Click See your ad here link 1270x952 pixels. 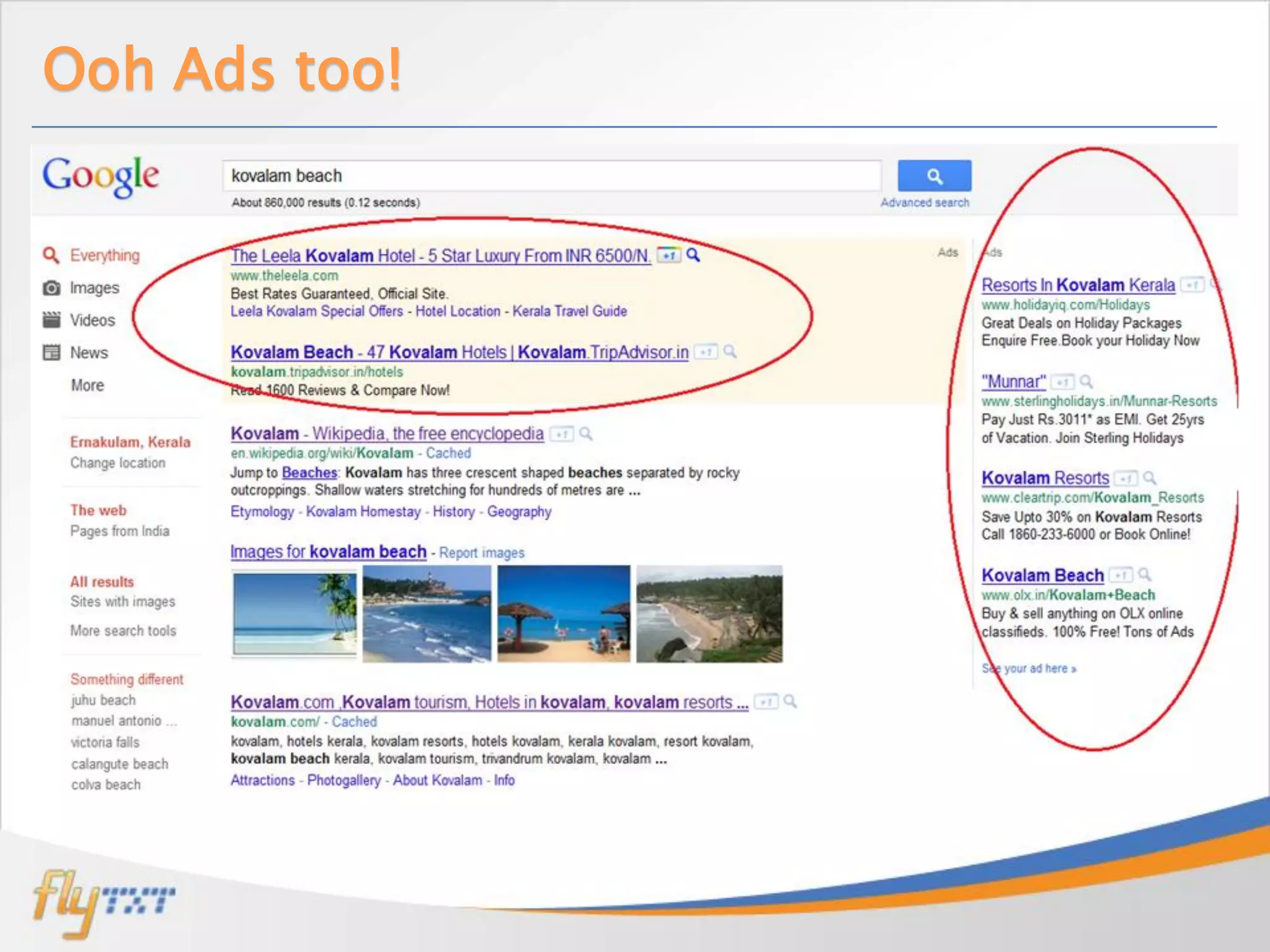[x=1029, y=669]
